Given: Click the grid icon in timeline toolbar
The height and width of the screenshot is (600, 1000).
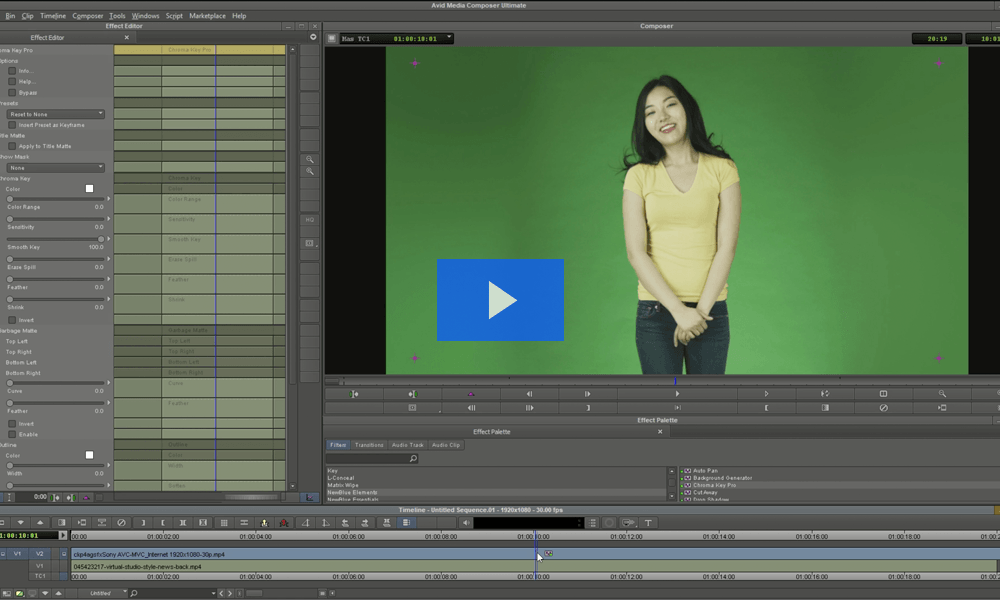Looking at the screenshot, I should coord(224,523).
